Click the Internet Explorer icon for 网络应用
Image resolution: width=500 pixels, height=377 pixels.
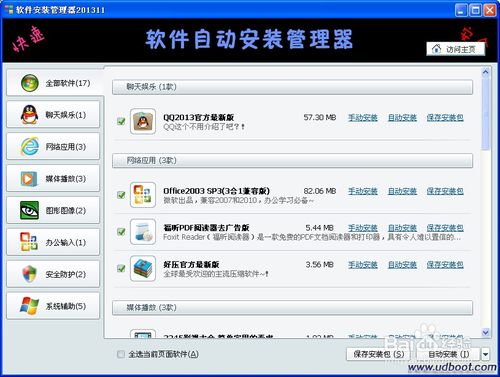(x=30, y=146)
